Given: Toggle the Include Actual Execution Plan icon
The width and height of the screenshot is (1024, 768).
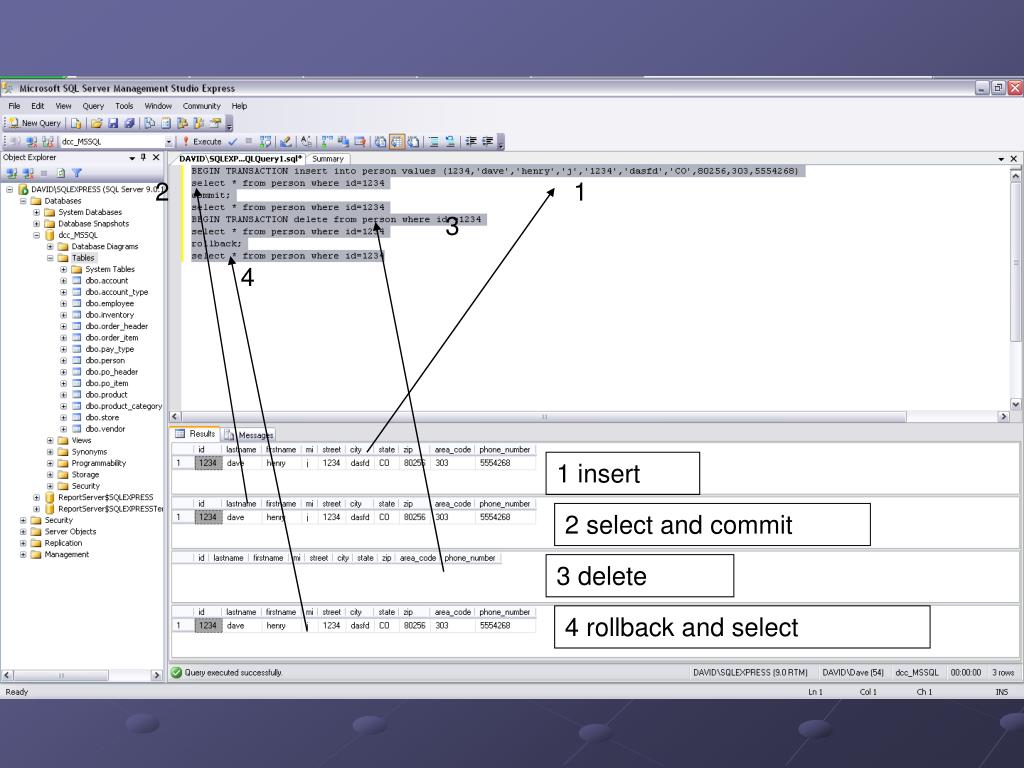Looking at the screenshot, I should coord(327,141).
